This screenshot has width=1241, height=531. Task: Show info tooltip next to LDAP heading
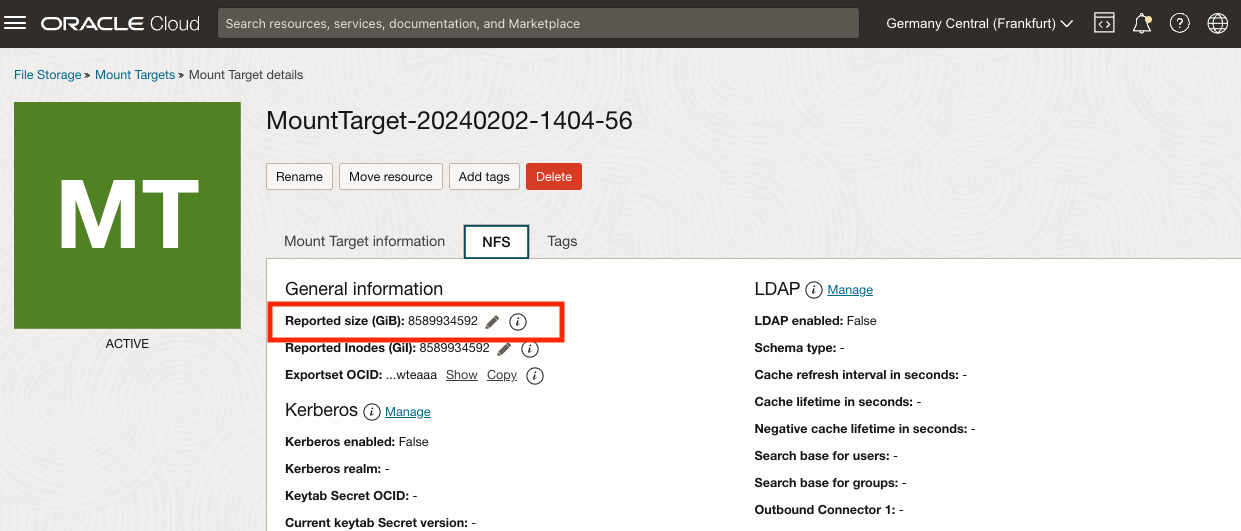point(814,290)
